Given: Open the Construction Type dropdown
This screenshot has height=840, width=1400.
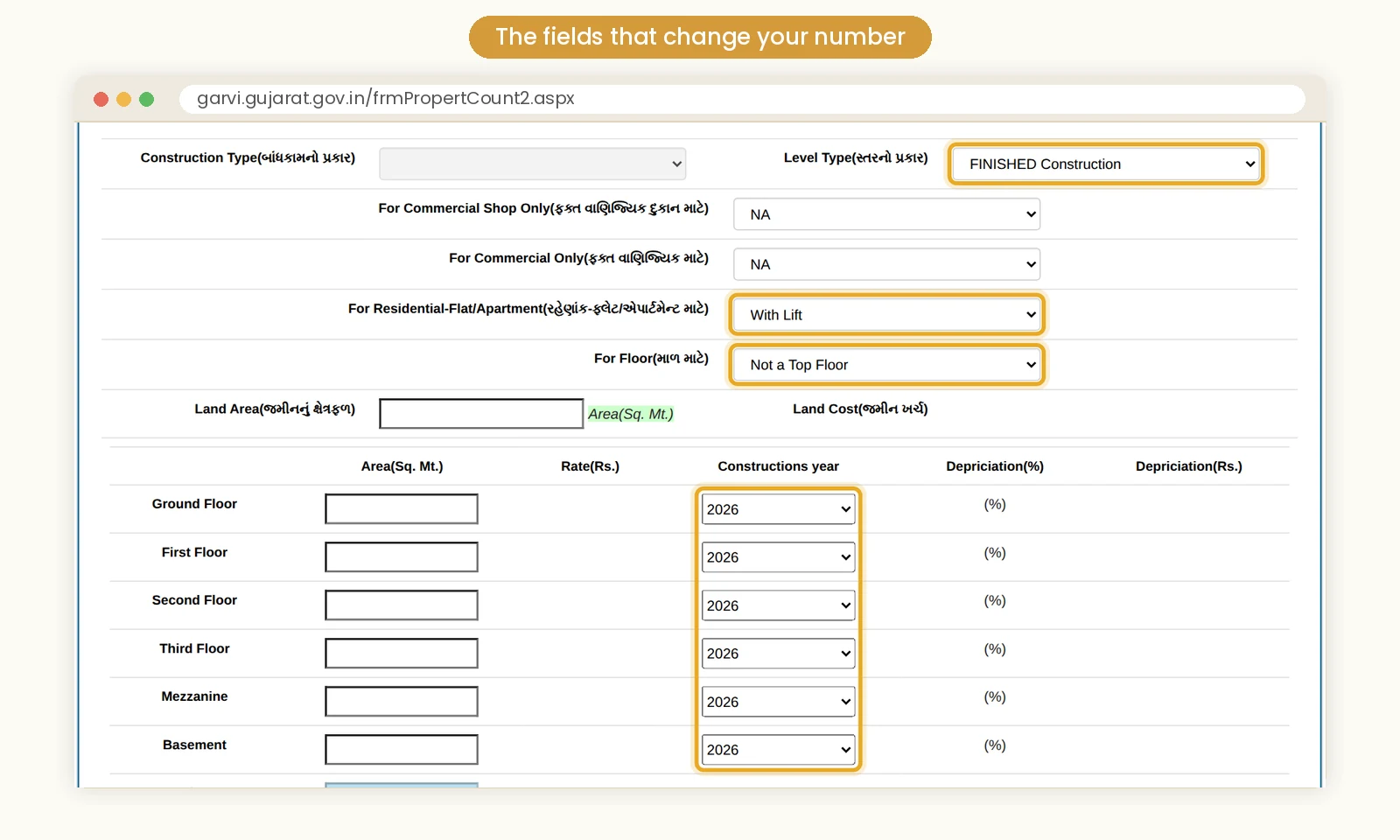Looking at the screenshot, I should pos(532,164).
